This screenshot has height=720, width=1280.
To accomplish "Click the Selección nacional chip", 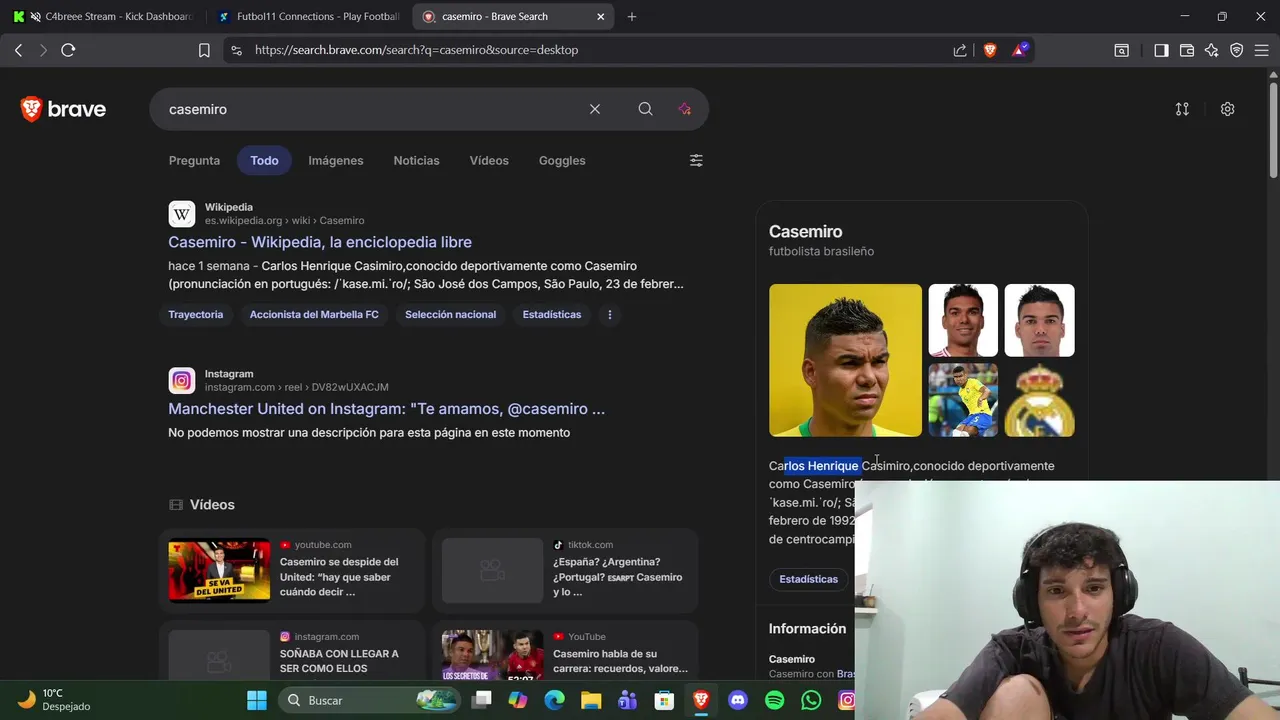I will pos(450,314).
